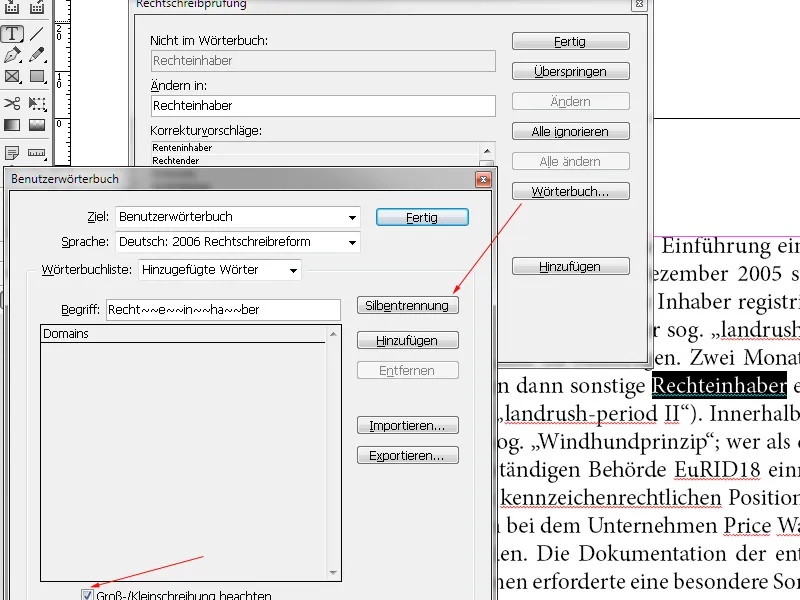
Task: Select the Gradient Feather tool
Action: tap(36, 125)
